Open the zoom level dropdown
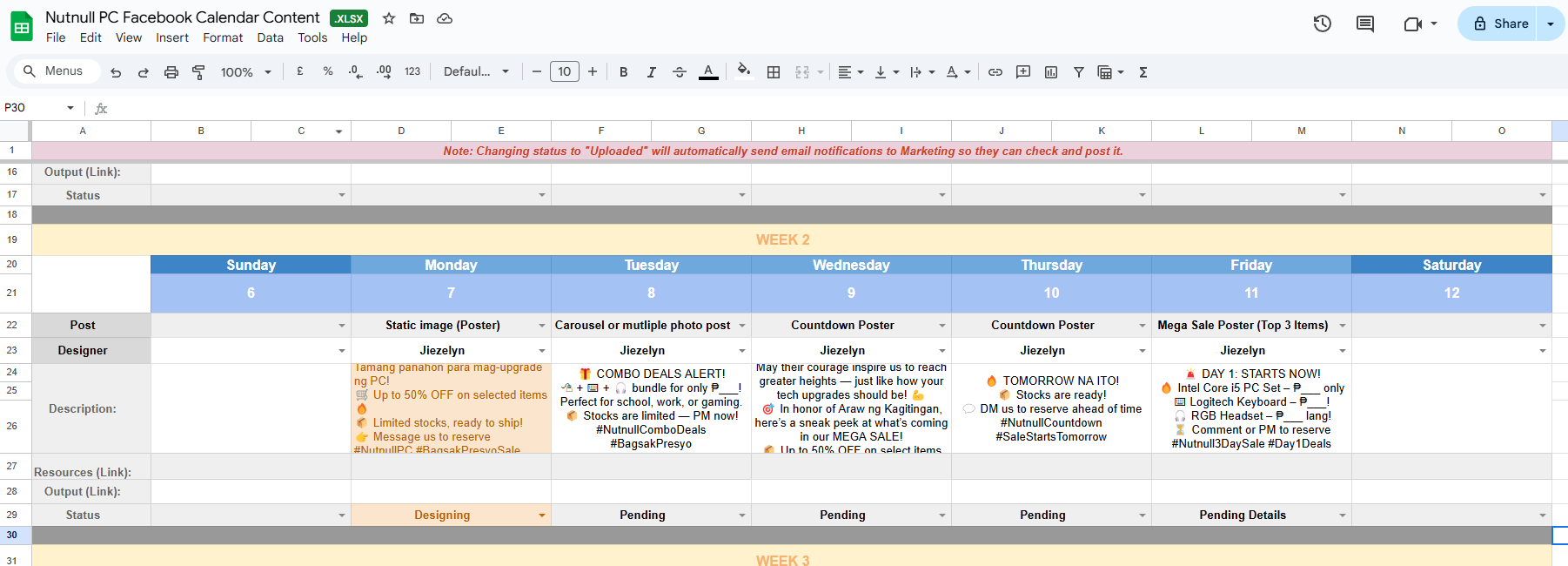 click(x=245, y=72)
